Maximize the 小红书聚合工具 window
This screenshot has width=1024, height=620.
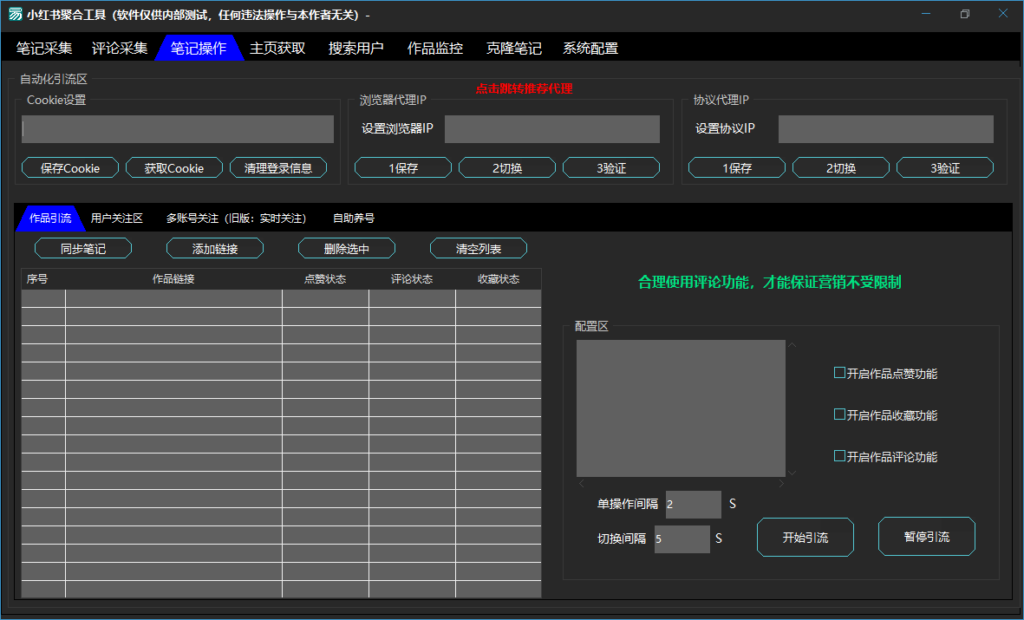point(965,14)
